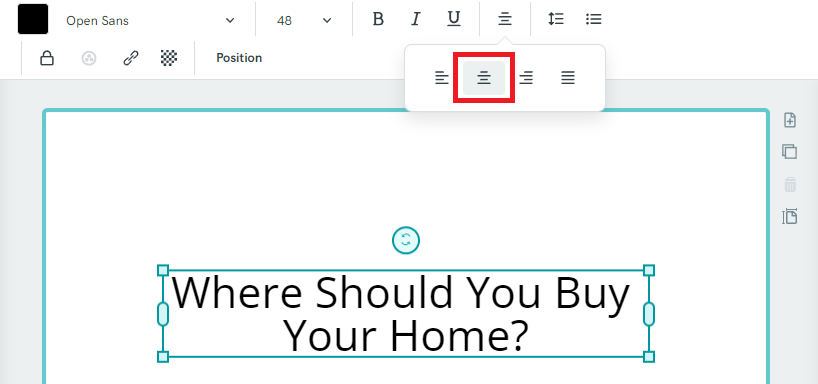Image resolution: width=818 pixels, height=384 pixels.
Task: Click the duplicate page icon
Action: 790,152
